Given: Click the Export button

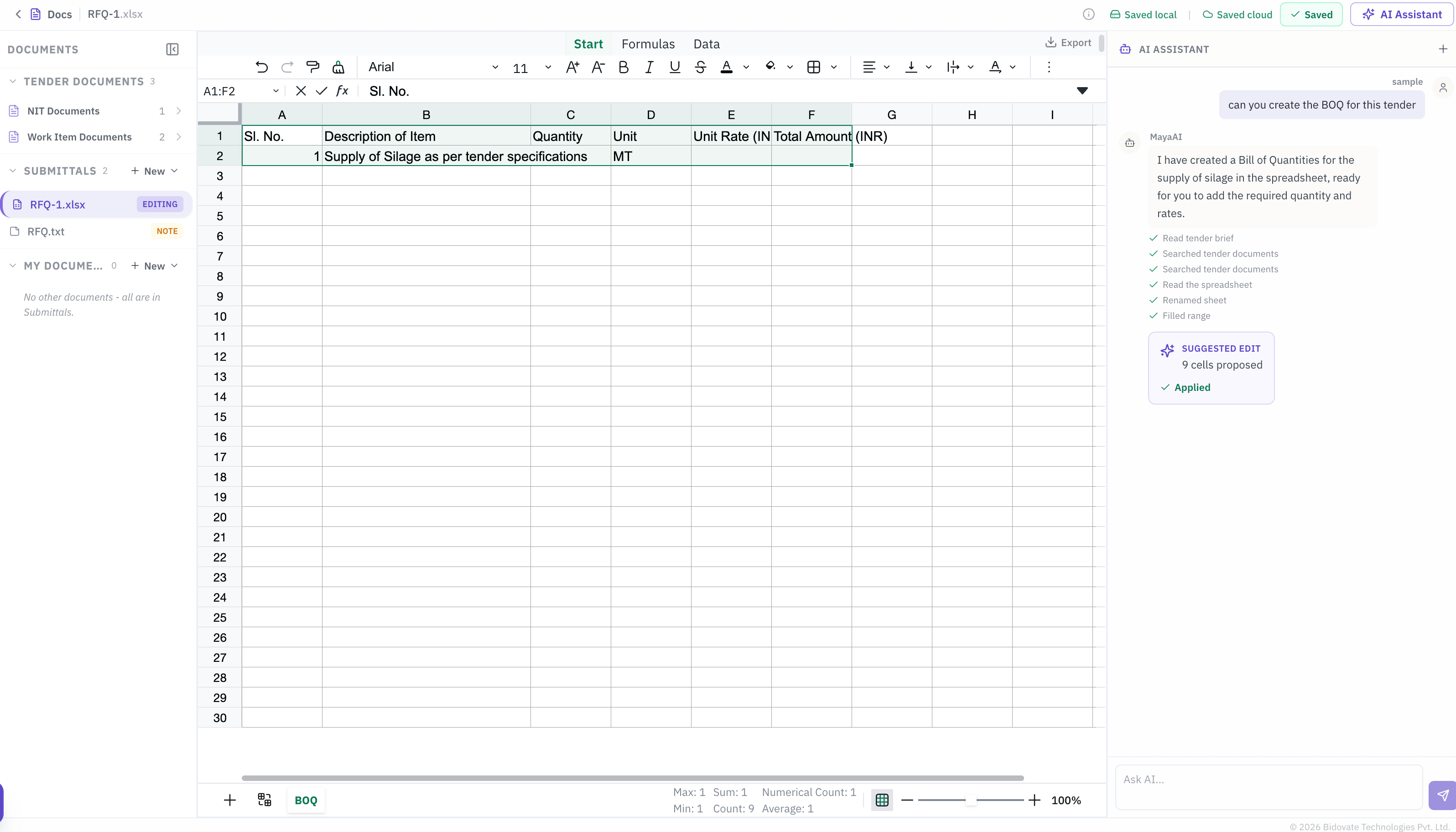Looking at the screenshot, I should [x=1068, y=43].
